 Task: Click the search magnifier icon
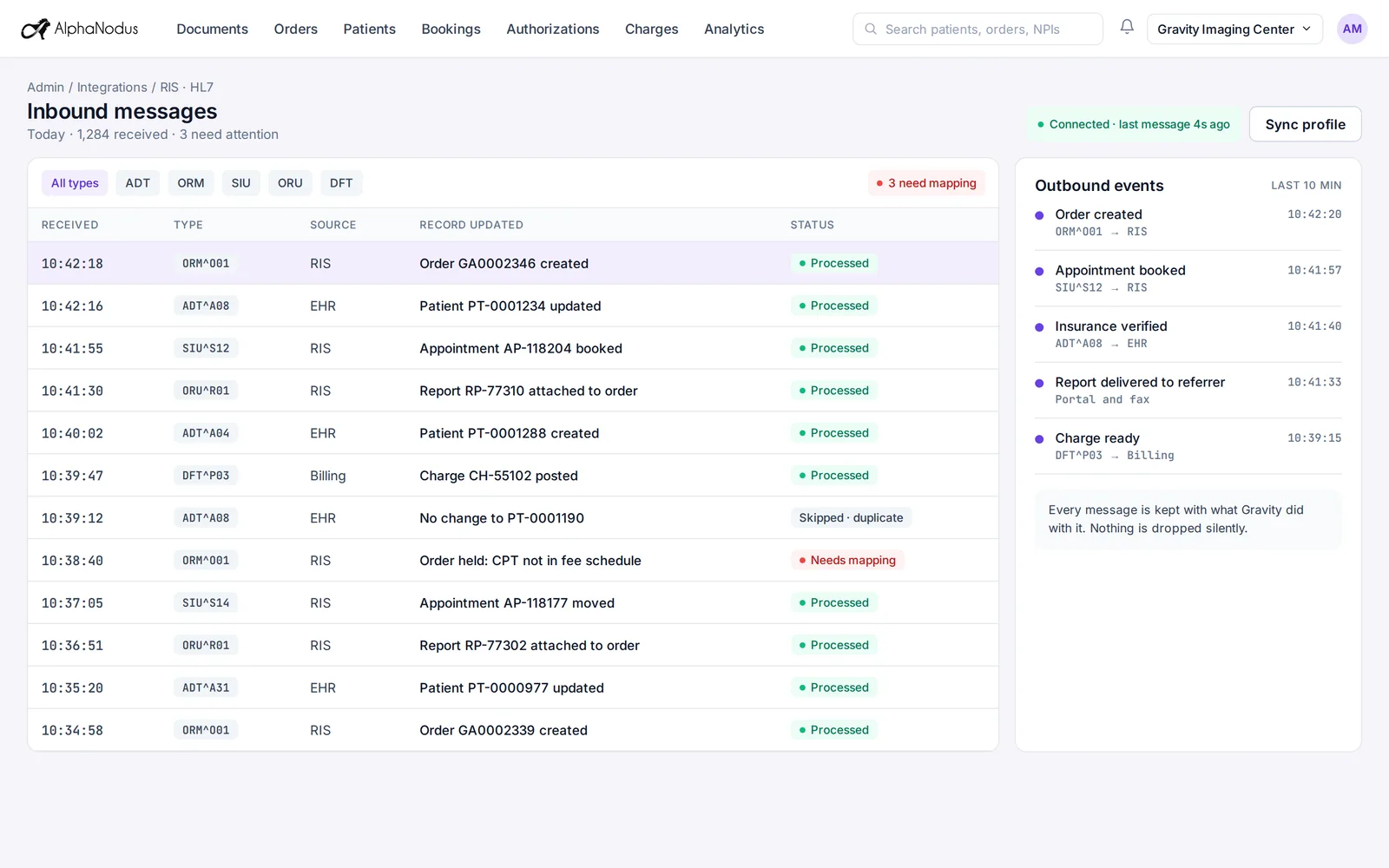(x=870, y=29)
